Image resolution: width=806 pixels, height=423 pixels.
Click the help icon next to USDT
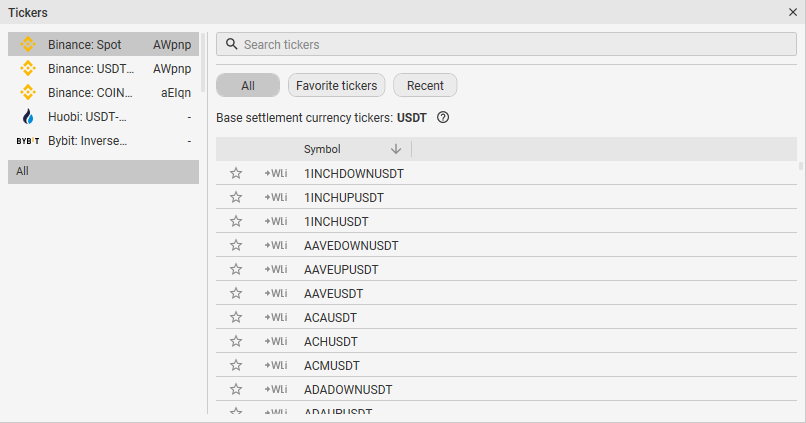(x=443, y=117)
